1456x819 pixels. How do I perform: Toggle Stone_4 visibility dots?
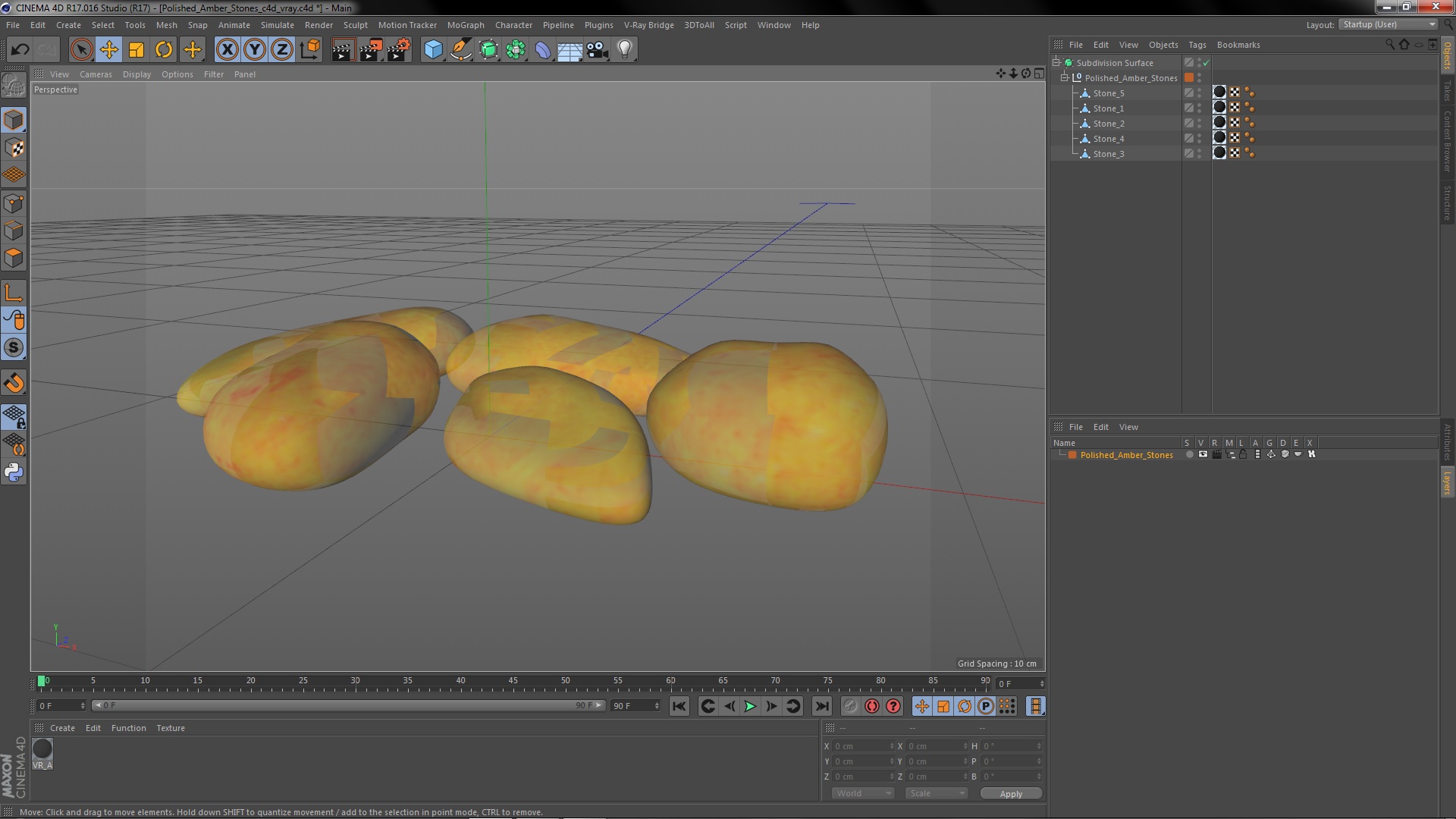[x=1199, y=139]
